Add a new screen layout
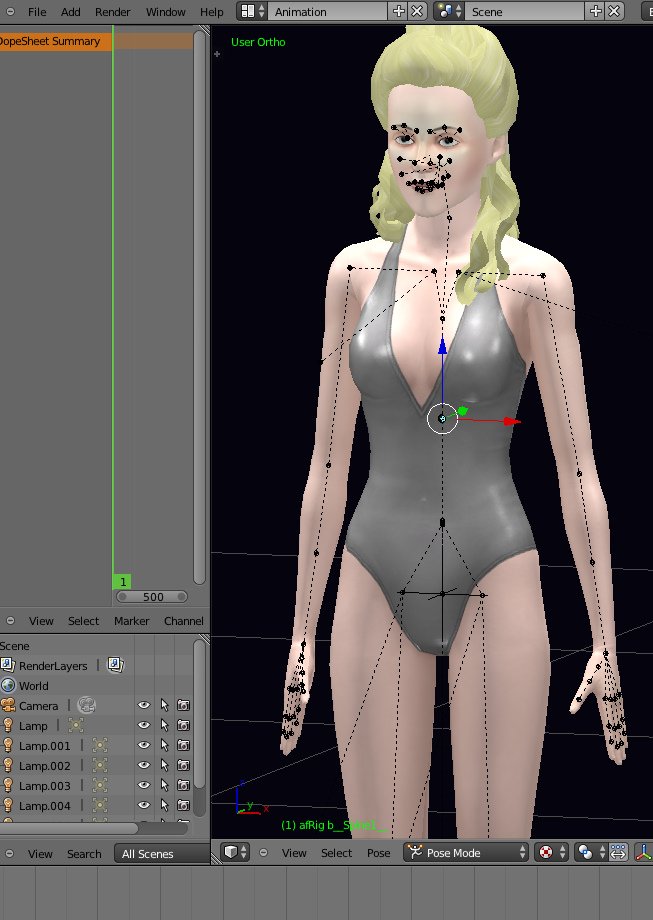This screenshot has height=920, width=653. tap(398, 11)
